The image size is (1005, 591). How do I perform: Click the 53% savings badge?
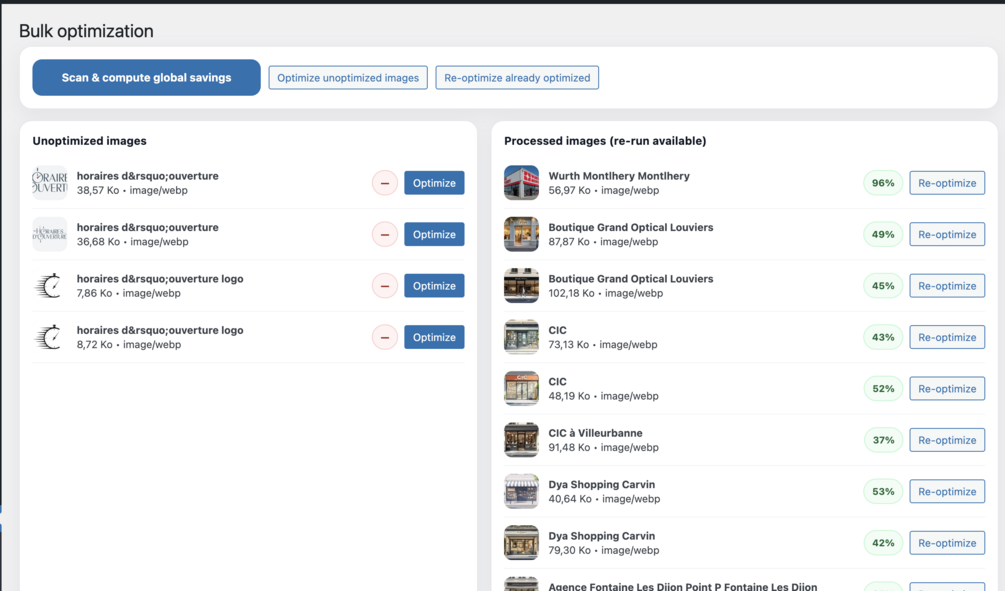pyautogui.click(x=883, y=492)
